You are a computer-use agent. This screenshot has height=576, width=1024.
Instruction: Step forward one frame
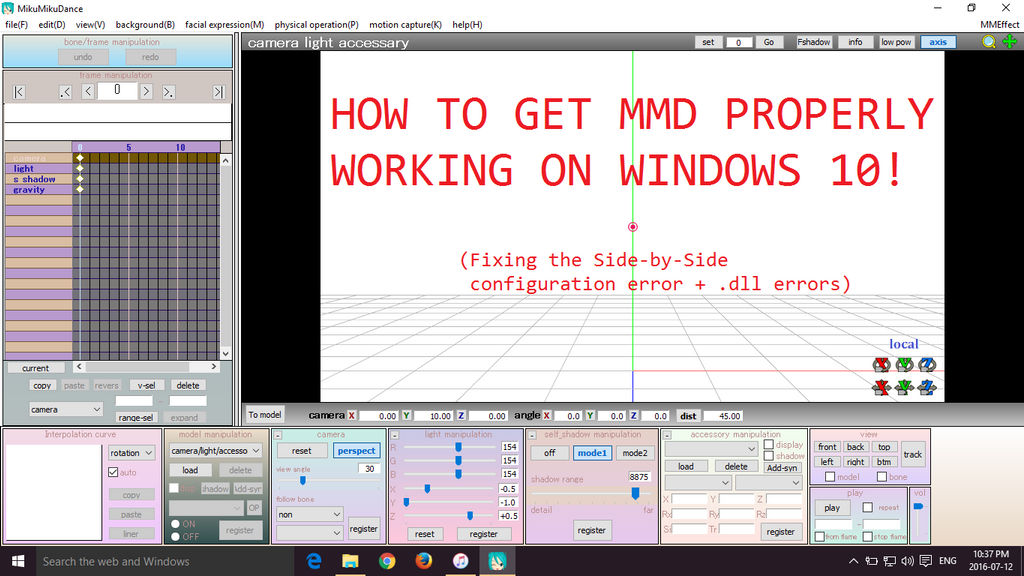[146, 91]
